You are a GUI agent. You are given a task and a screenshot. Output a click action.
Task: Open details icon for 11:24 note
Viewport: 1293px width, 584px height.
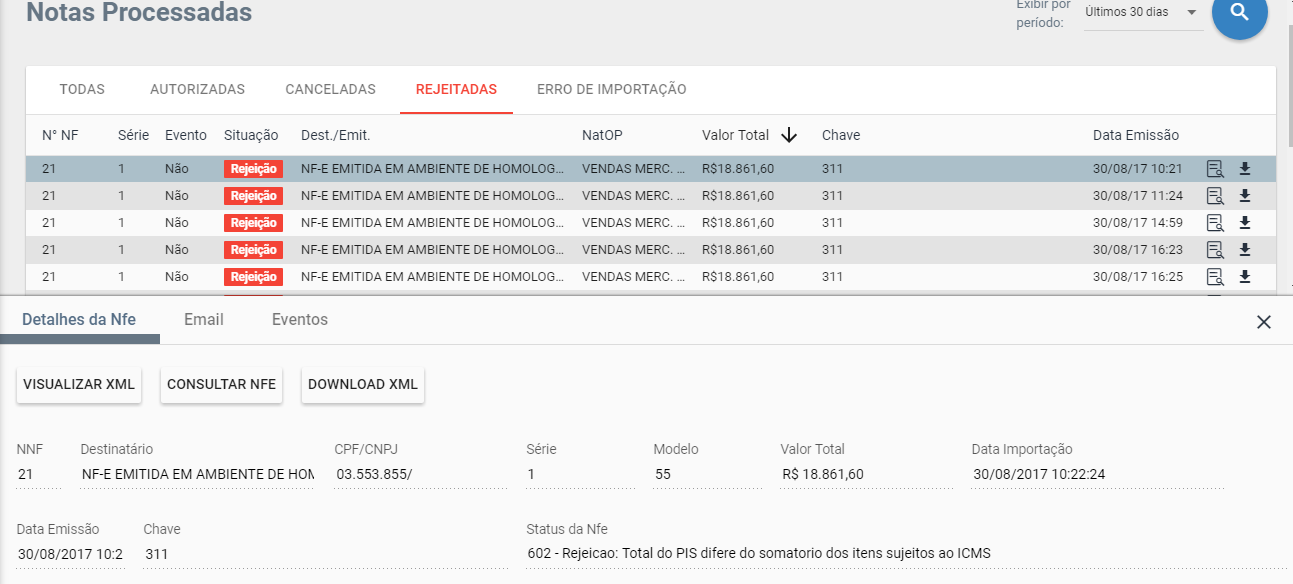pyautogui.click(x=1215, y=196)
